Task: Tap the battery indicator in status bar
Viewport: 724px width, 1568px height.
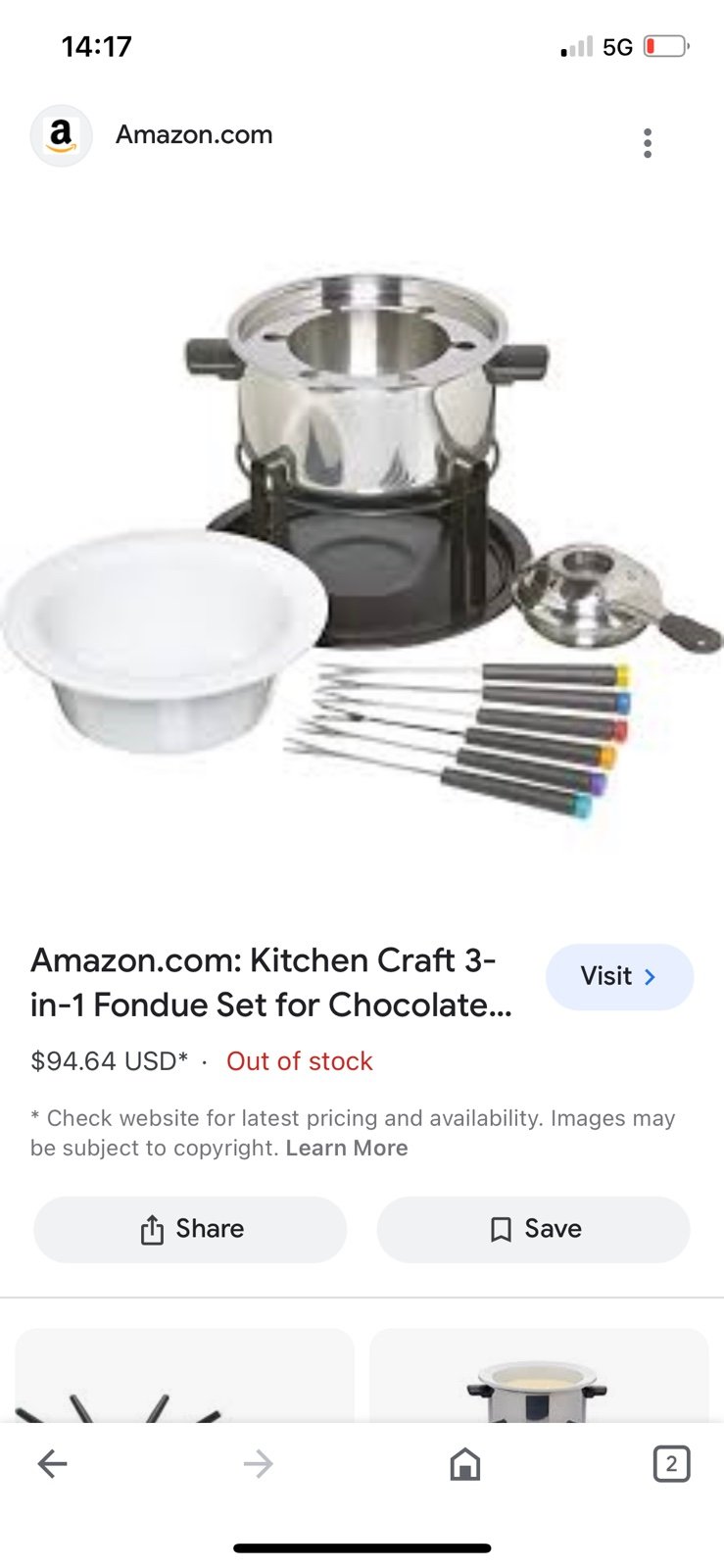Action: click(x=667, y=46)
